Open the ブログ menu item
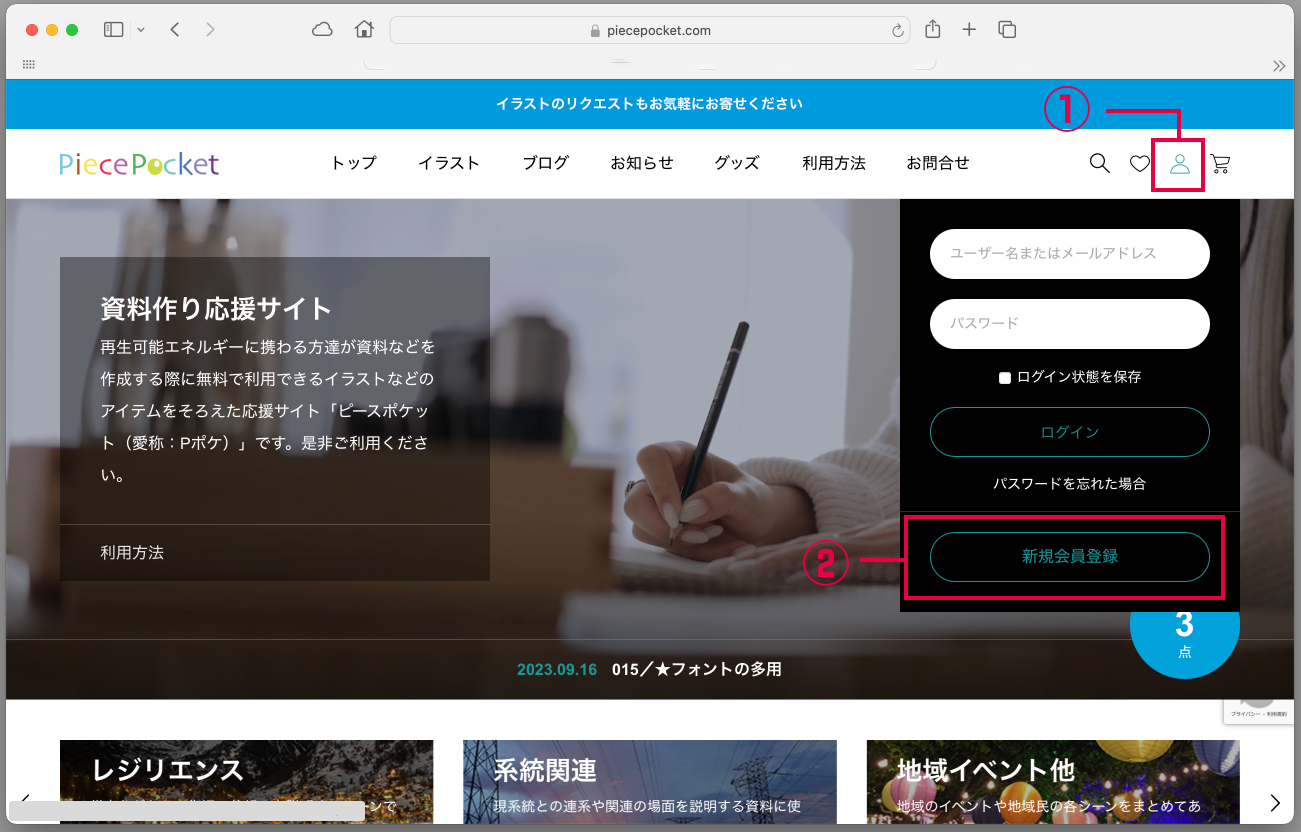The width and height of the screenshot is (1301, 832). (x=546, y=163)
